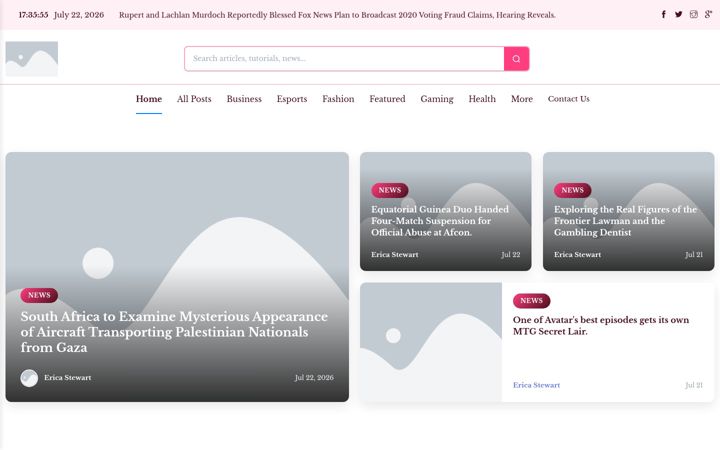
Task: Open blue Erica Stewart link on Avatar card
Action: [536, 385]
